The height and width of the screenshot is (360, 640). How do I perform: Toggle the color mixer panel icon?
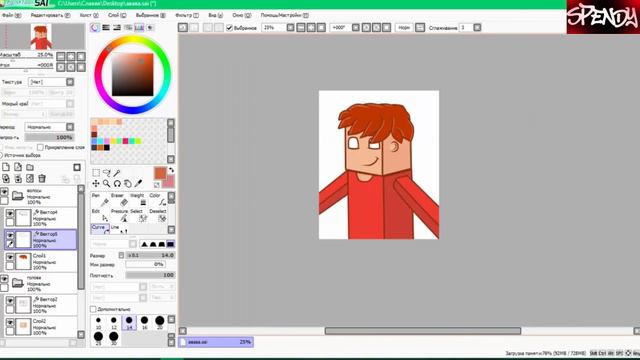128,27
